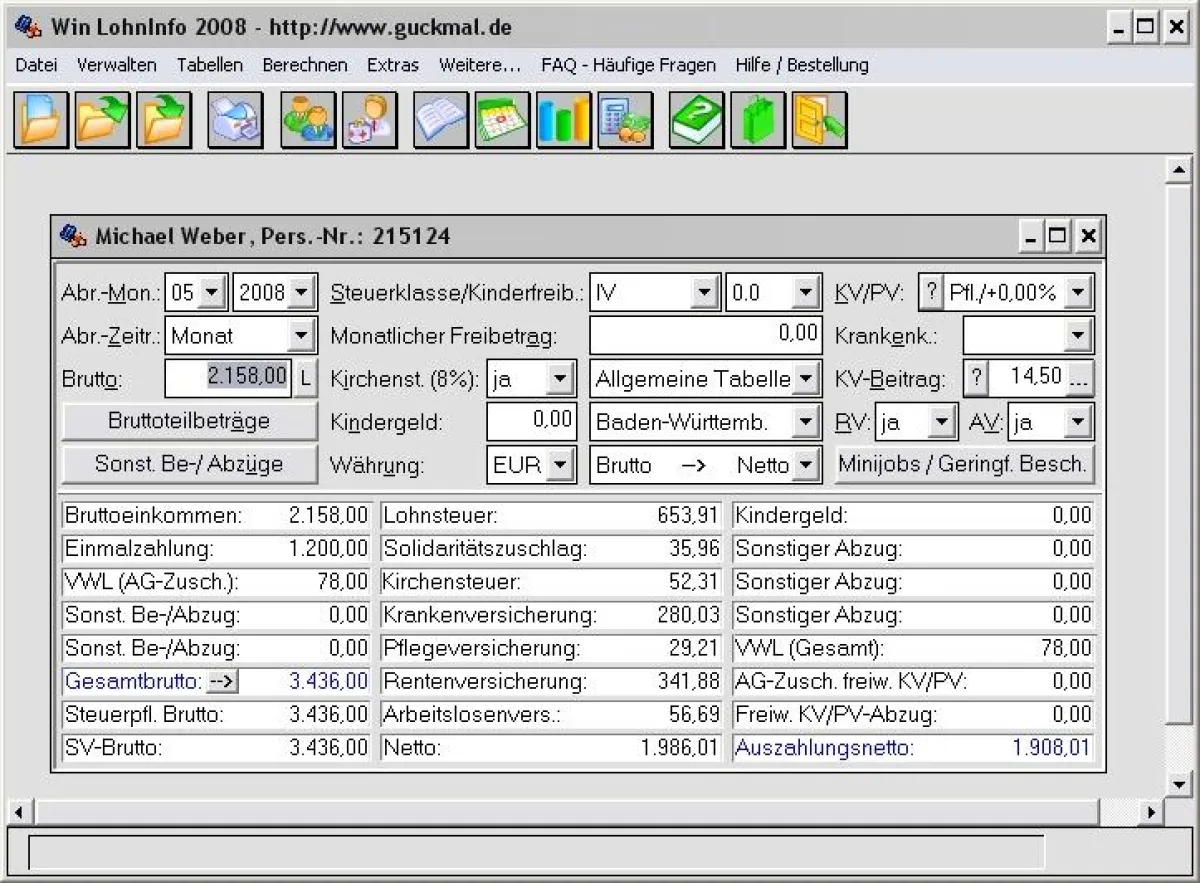Open the calendar icon

(502, 119)
